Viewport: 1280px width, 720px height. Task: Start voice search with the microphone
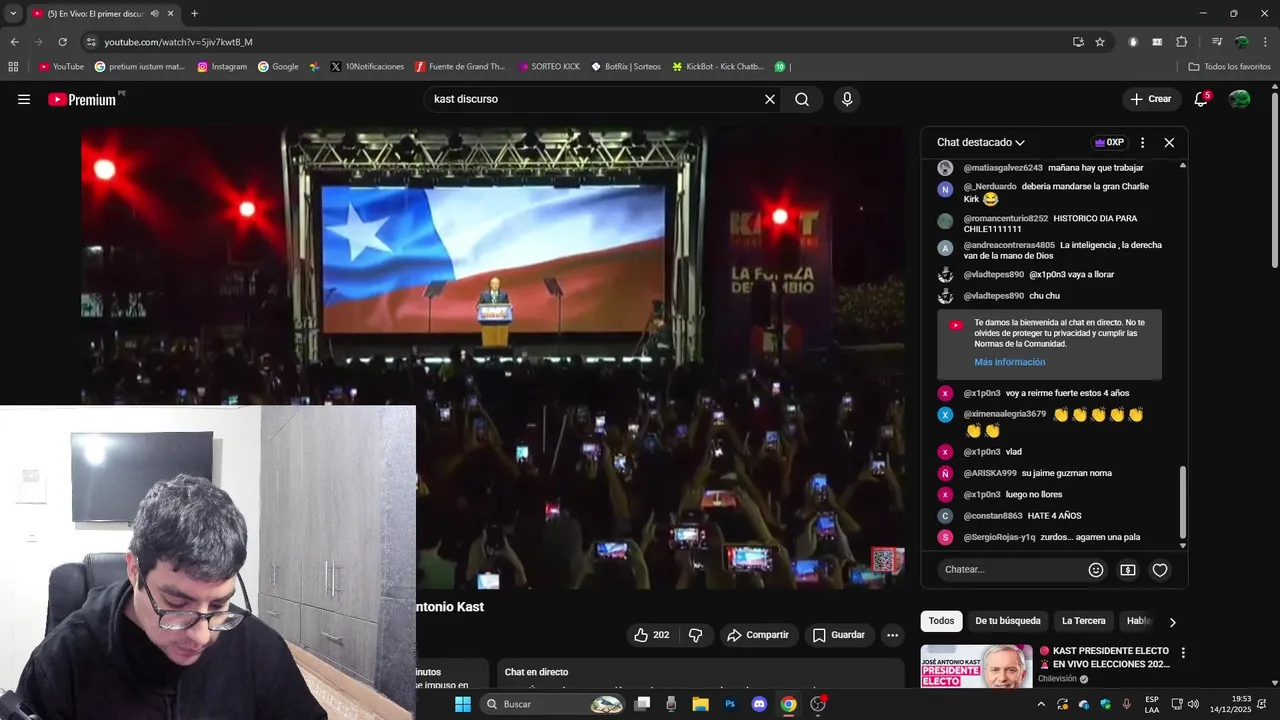847,99
